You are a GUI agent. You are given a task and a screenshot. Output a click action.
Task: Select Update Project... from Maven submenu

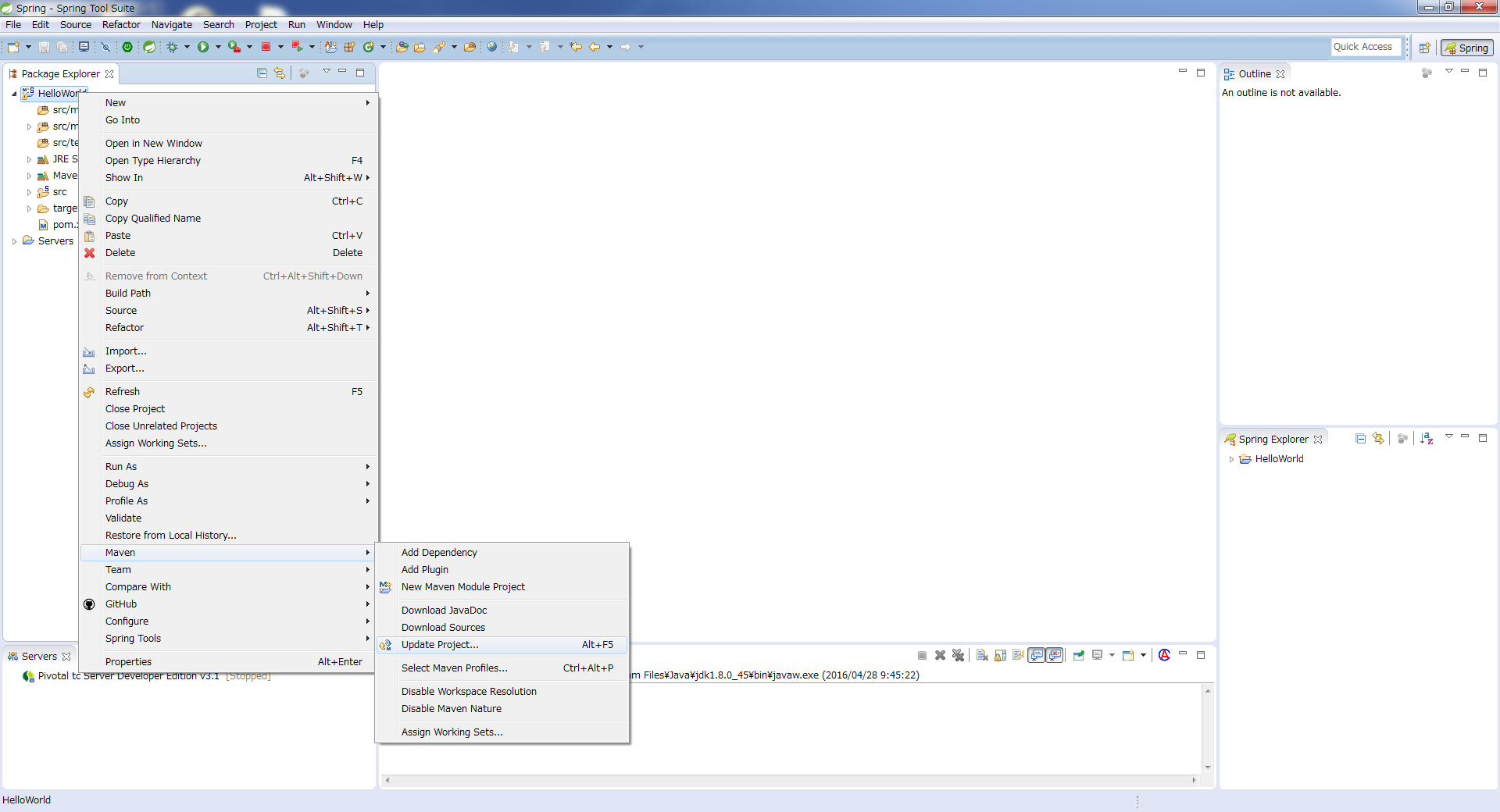[x=440, y=645]
